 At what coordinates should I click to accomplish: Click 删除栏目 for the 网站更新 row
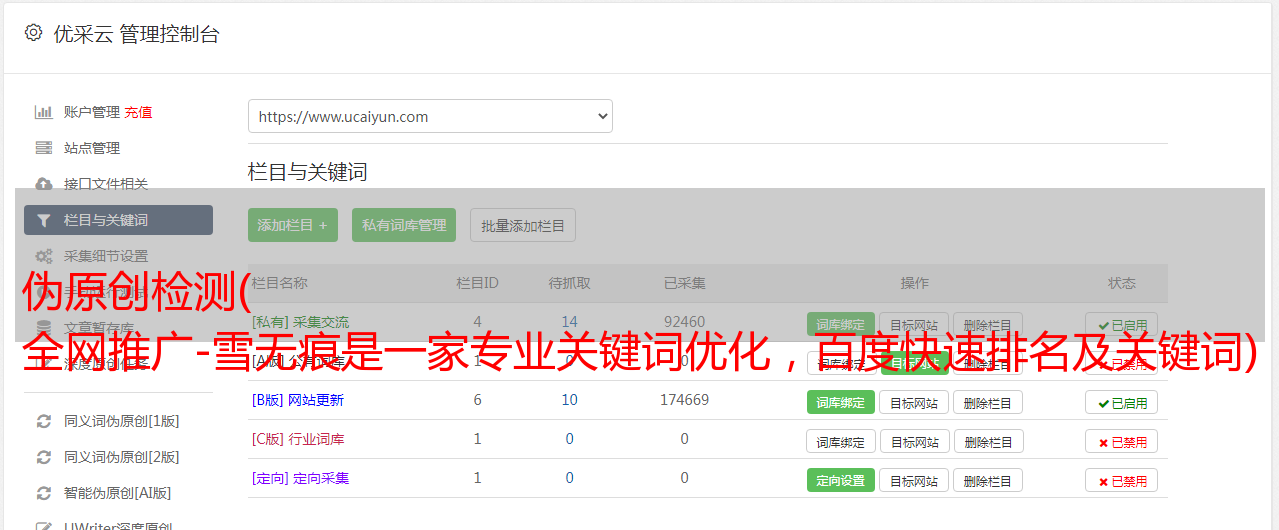pos(988,402)
